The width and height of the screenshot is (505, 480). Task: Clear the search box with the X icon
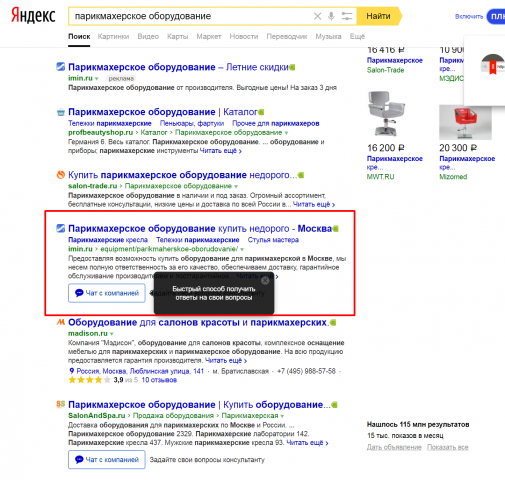317,16
